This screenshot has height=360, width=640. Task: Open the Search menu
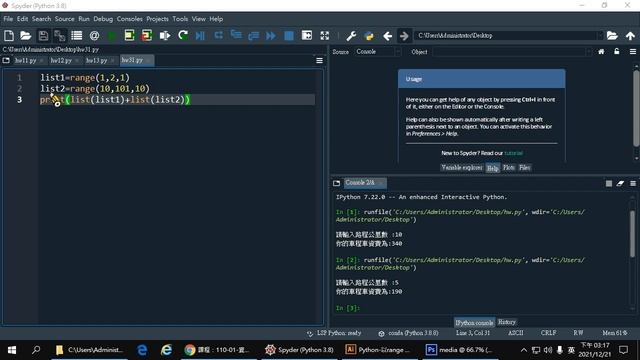pyautogui.click(x=41, y=19)
